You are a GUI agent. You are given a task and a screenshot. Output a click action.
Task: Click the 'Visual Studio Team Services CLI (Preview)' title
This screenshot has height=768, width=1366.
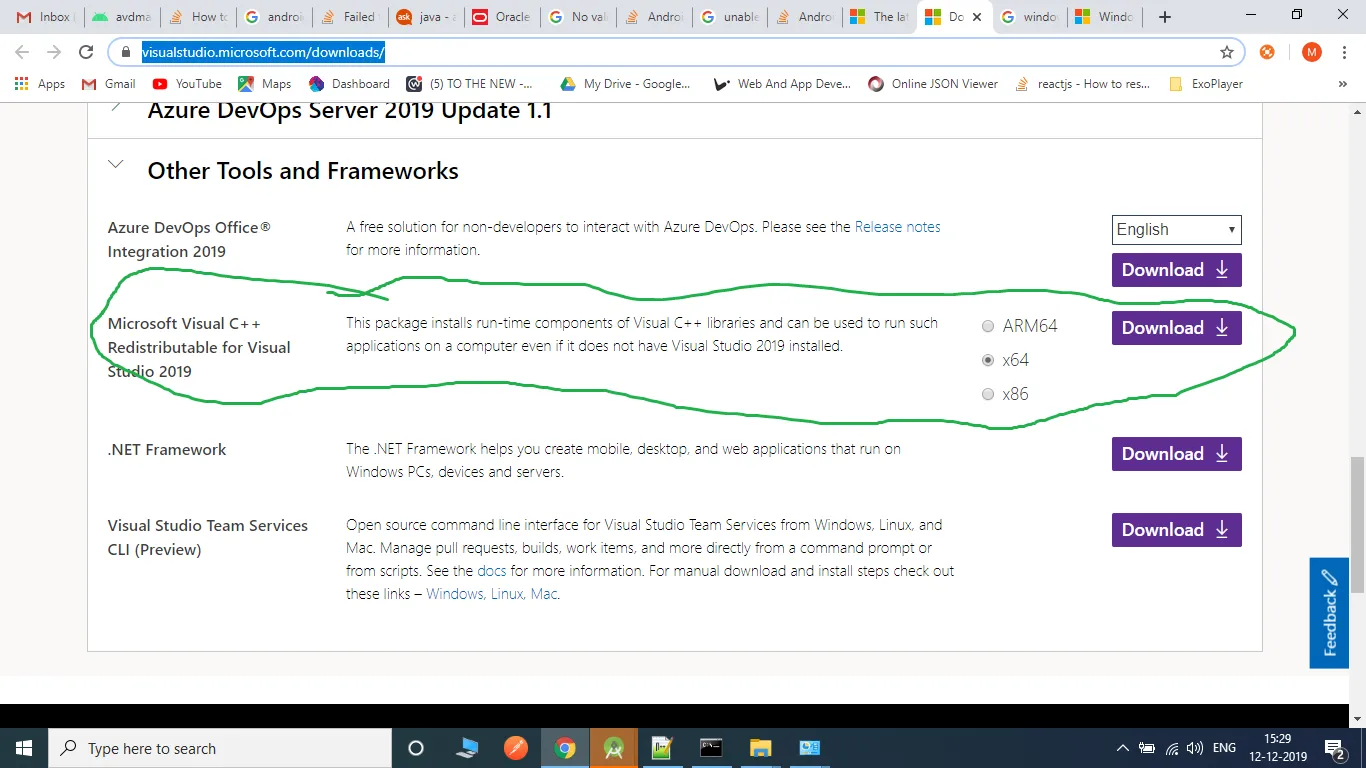click(208, 538)
